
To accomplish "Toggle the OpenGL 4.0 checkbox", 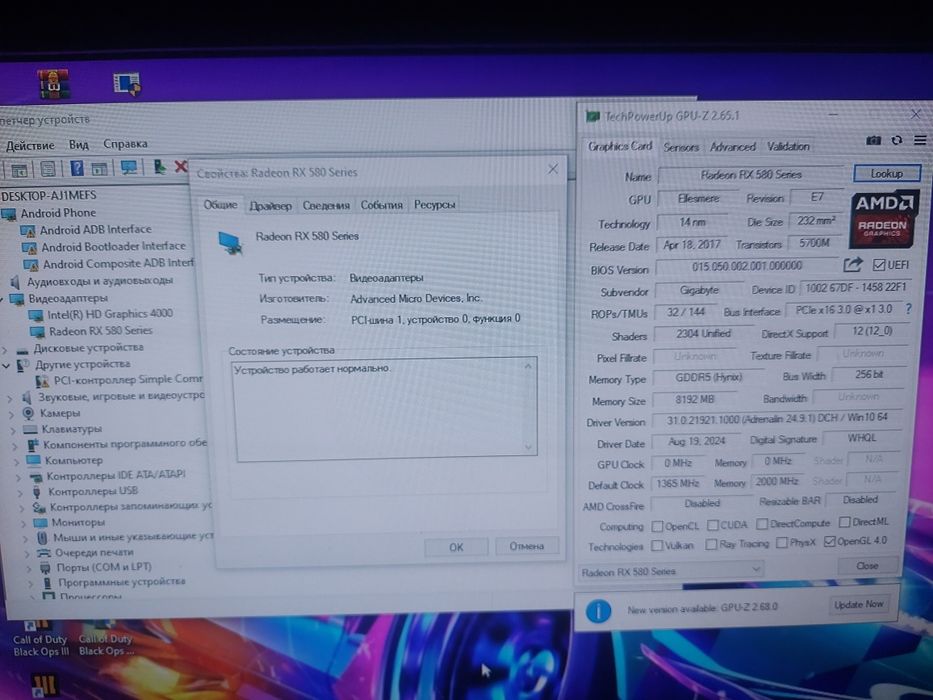I will point(829,542).
